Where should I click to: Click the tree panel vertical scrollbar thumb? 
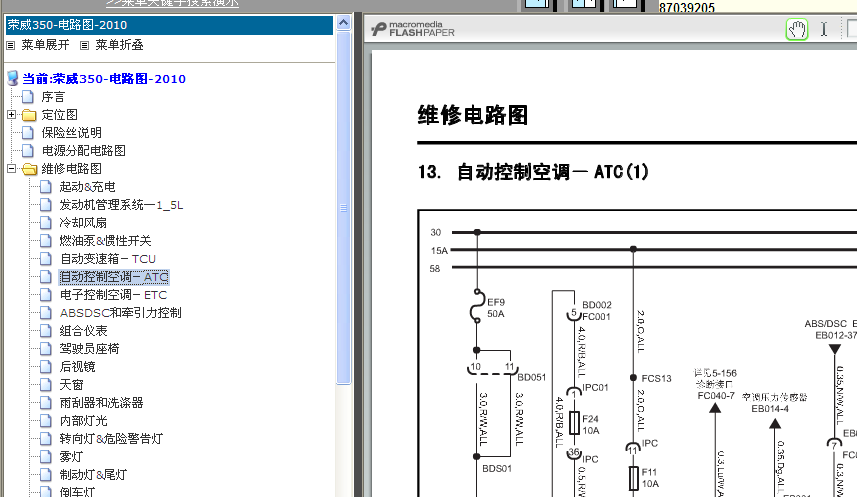click(x=344, y=208)
